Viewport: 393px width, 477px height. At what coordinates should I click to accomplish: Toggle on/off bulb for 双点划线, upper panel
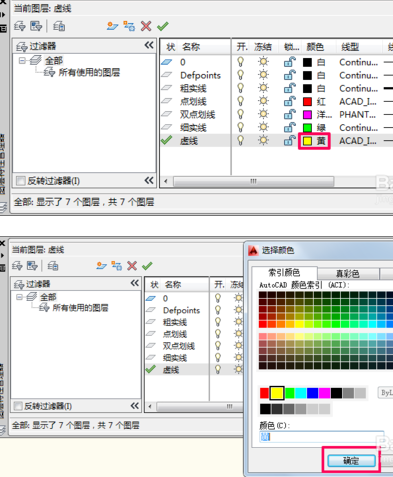tap(240, 114)
